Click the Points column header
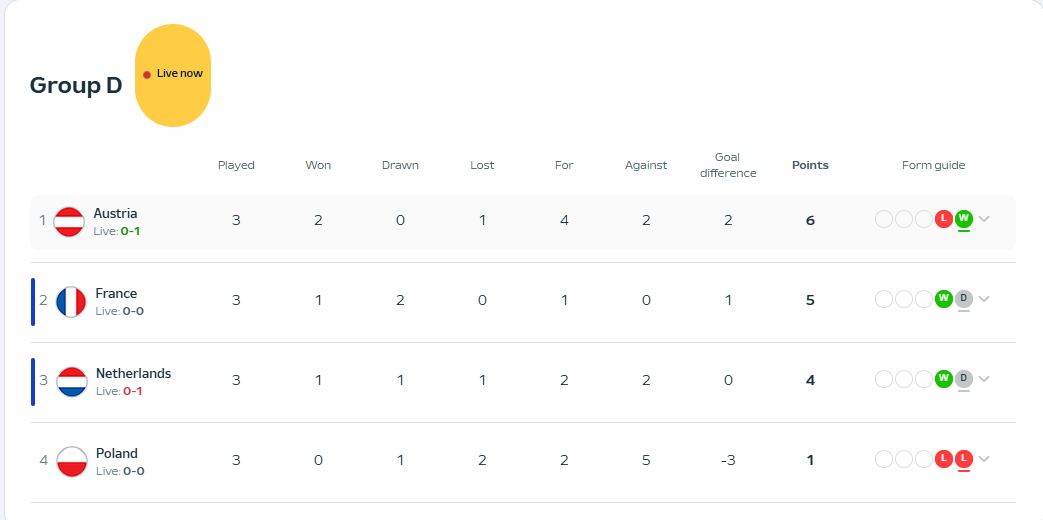1043x520 pixels. [x=810, y=165]
